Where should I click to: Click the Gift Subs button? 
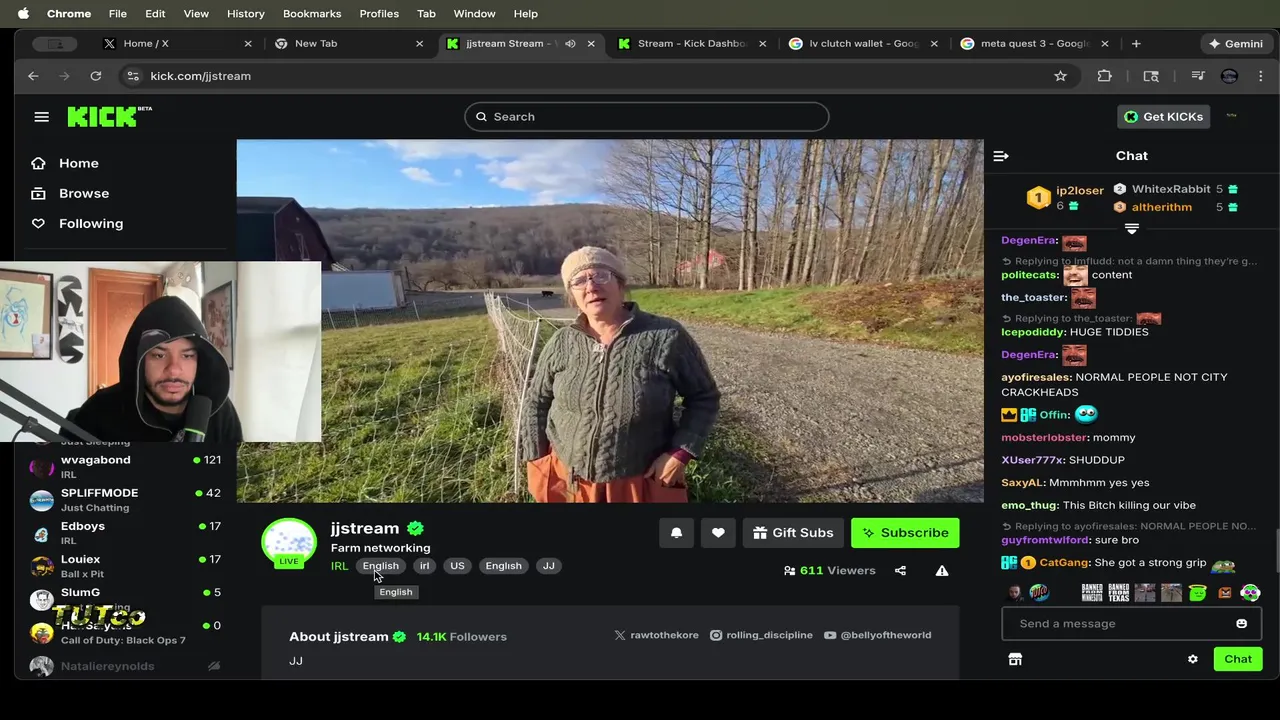click(793, 533)
